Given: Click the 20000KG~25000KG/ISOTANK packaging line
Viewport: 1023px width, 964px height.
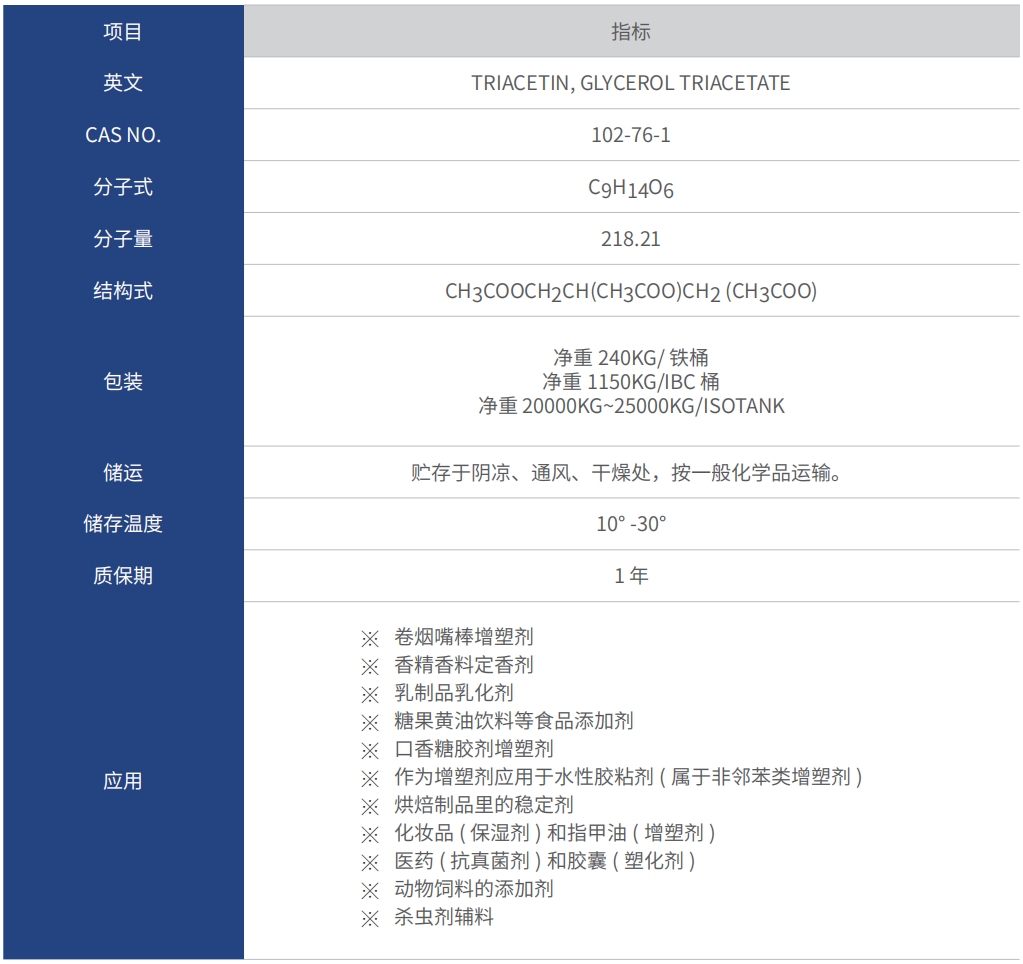Looking at the screenshot, I should tap(630, 406).
